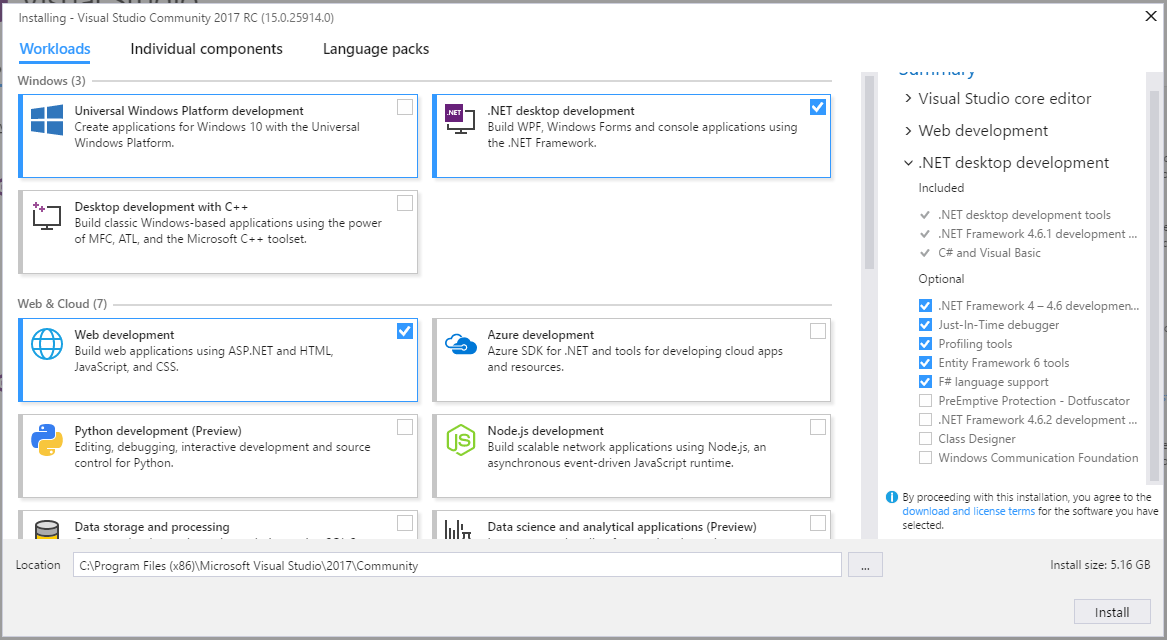Collapse the .NET desktop development summary
The width and height of the screenshot is (1167, 640).
pyautogui.click(x=908, y=163)
